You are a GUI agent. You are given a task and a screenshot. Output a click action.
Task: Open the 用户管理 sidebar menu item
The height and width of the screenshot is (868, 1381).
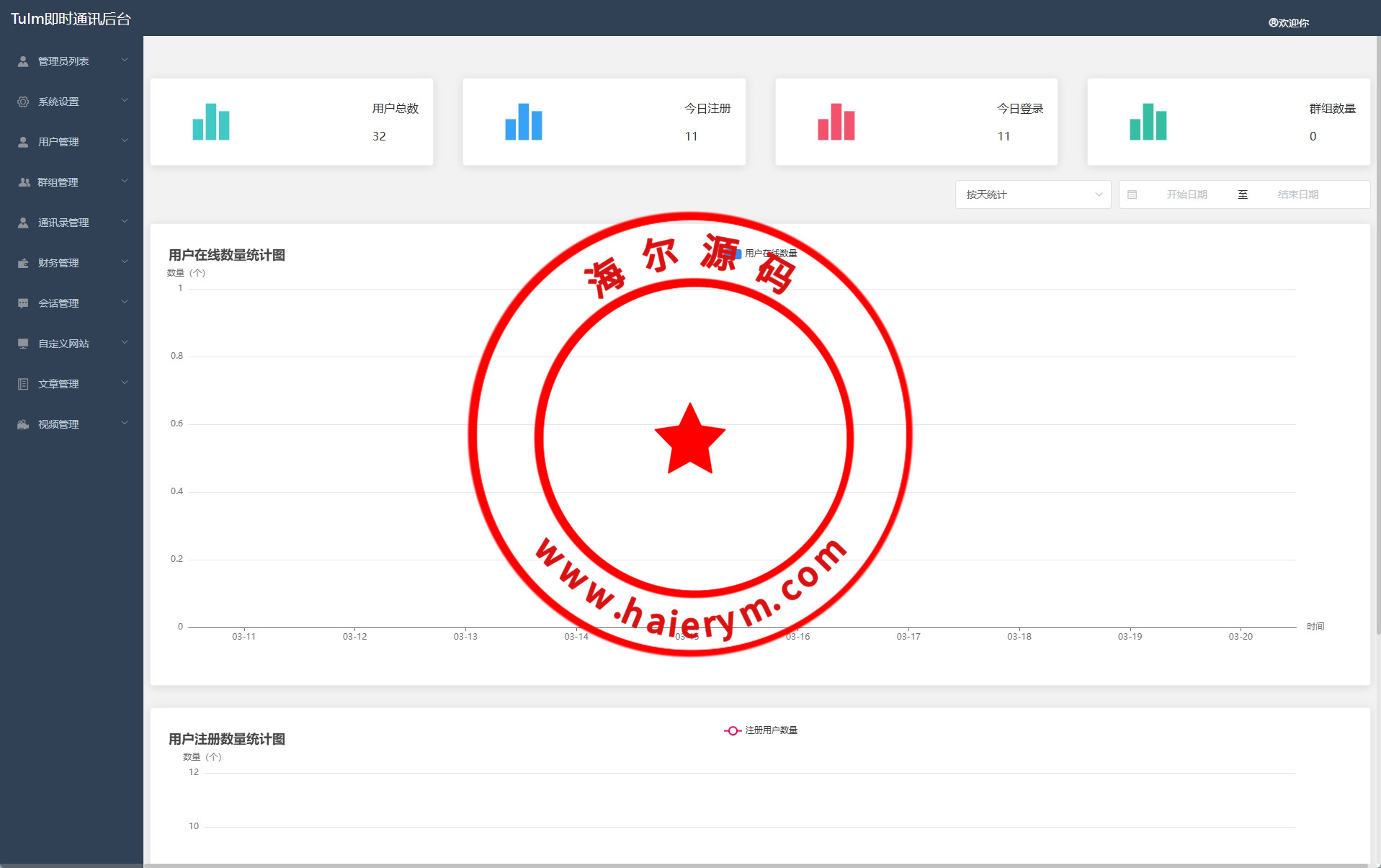(x=59, y=142)
